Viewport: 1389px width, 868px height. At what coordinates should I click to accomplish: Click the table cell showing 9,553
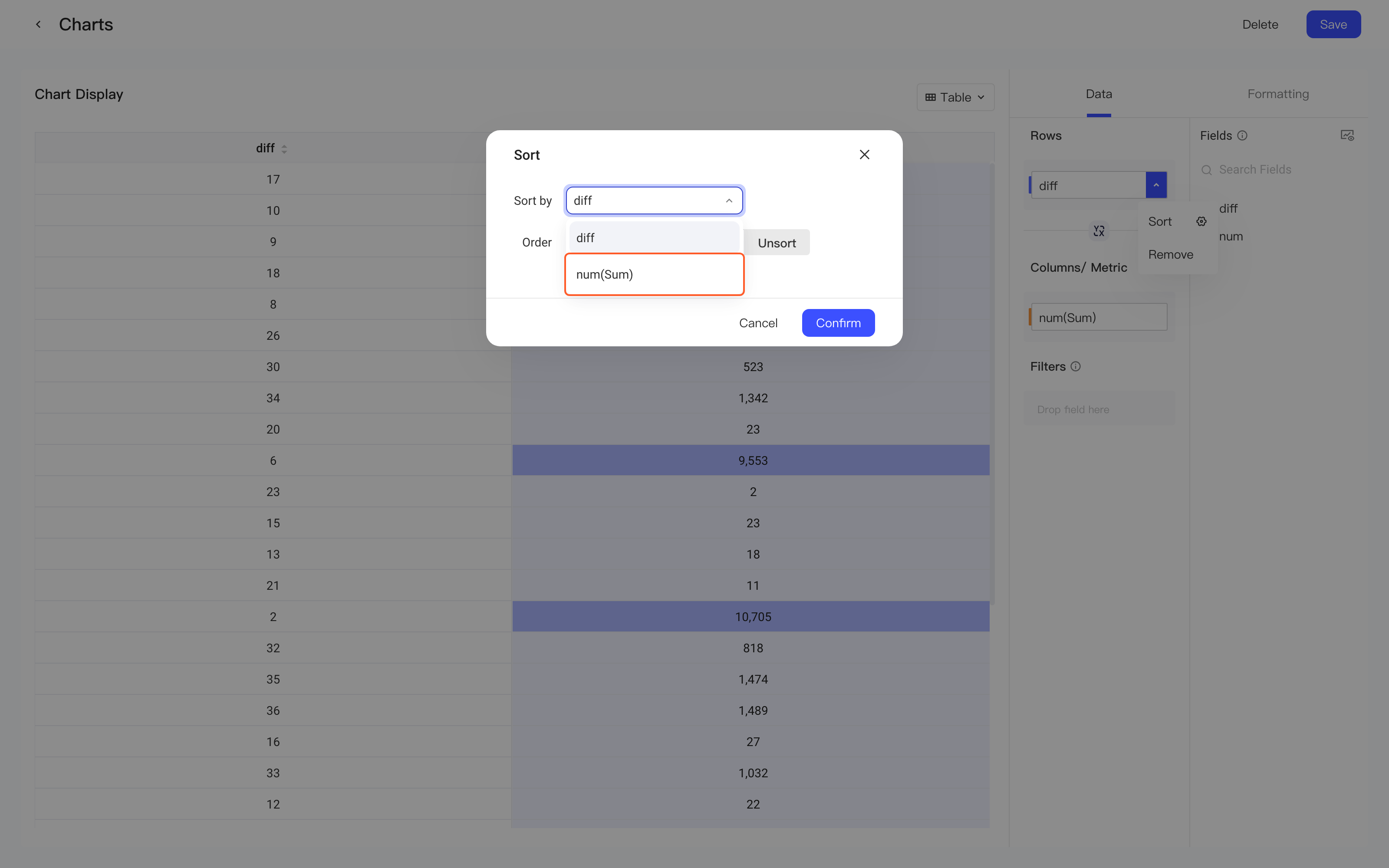pyautogui.click(x=751, y=460)
